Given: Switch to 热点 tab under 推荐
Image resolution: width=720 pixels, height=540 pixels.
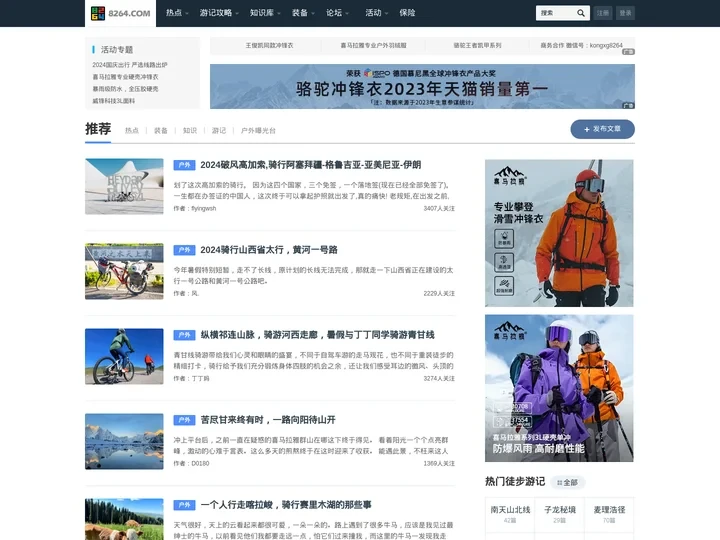Looking at the screenshot, I should click(132, 130).
